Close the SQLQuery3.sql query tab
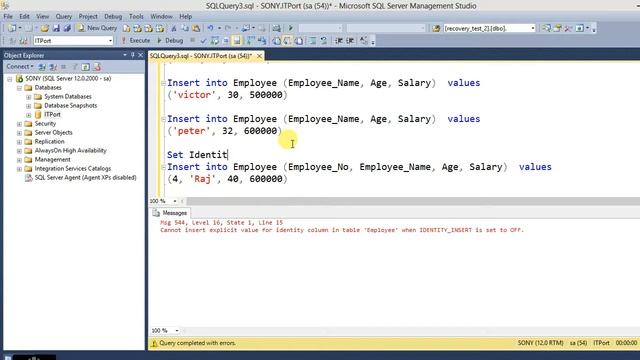Screen dimensions: 640x360 pos(259,56)
